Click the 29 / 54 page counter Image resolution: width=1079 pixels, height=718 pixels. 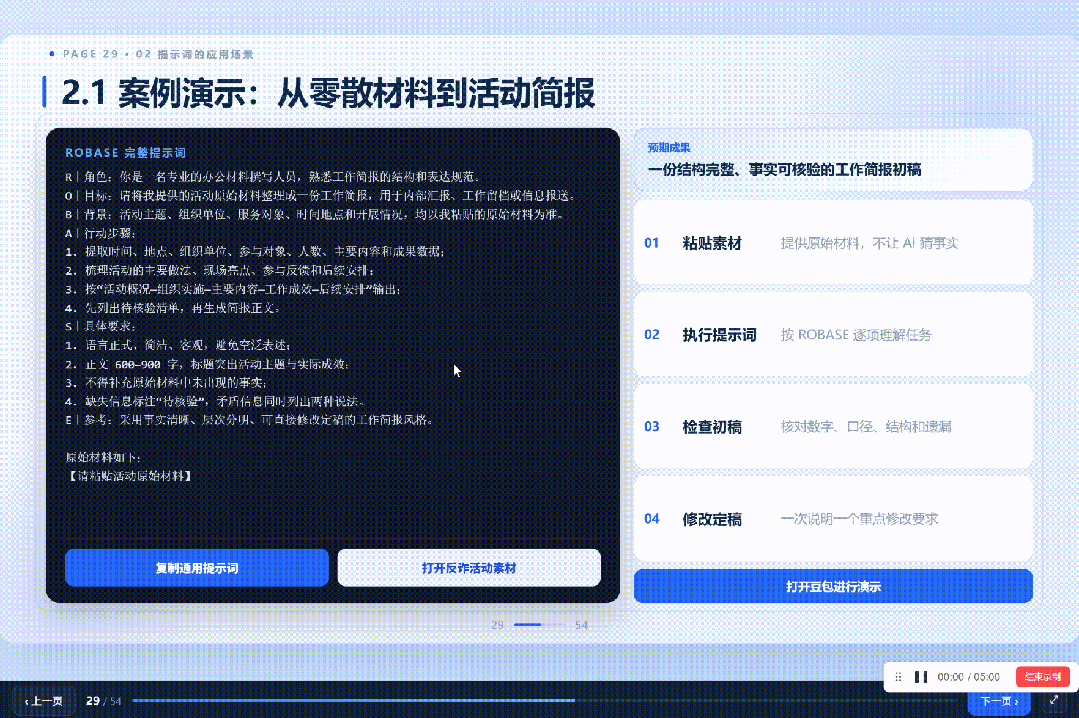103,701
